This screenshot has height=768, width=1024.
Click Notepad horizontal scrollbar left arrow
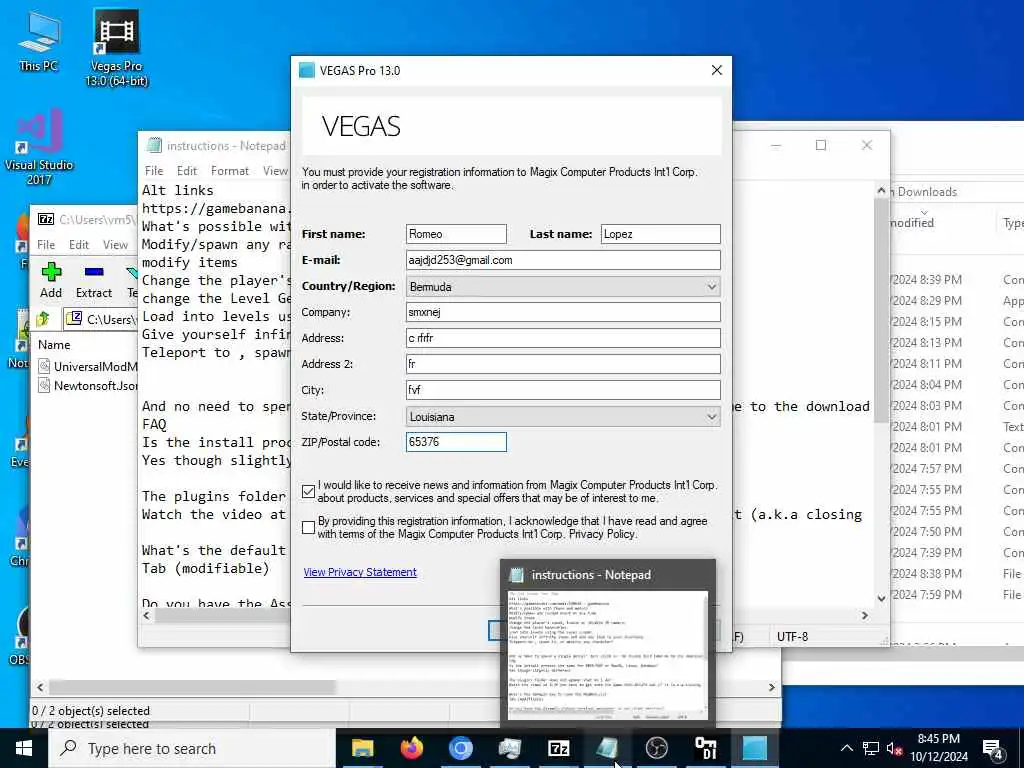pyautogui.click(x=146, y=616)
